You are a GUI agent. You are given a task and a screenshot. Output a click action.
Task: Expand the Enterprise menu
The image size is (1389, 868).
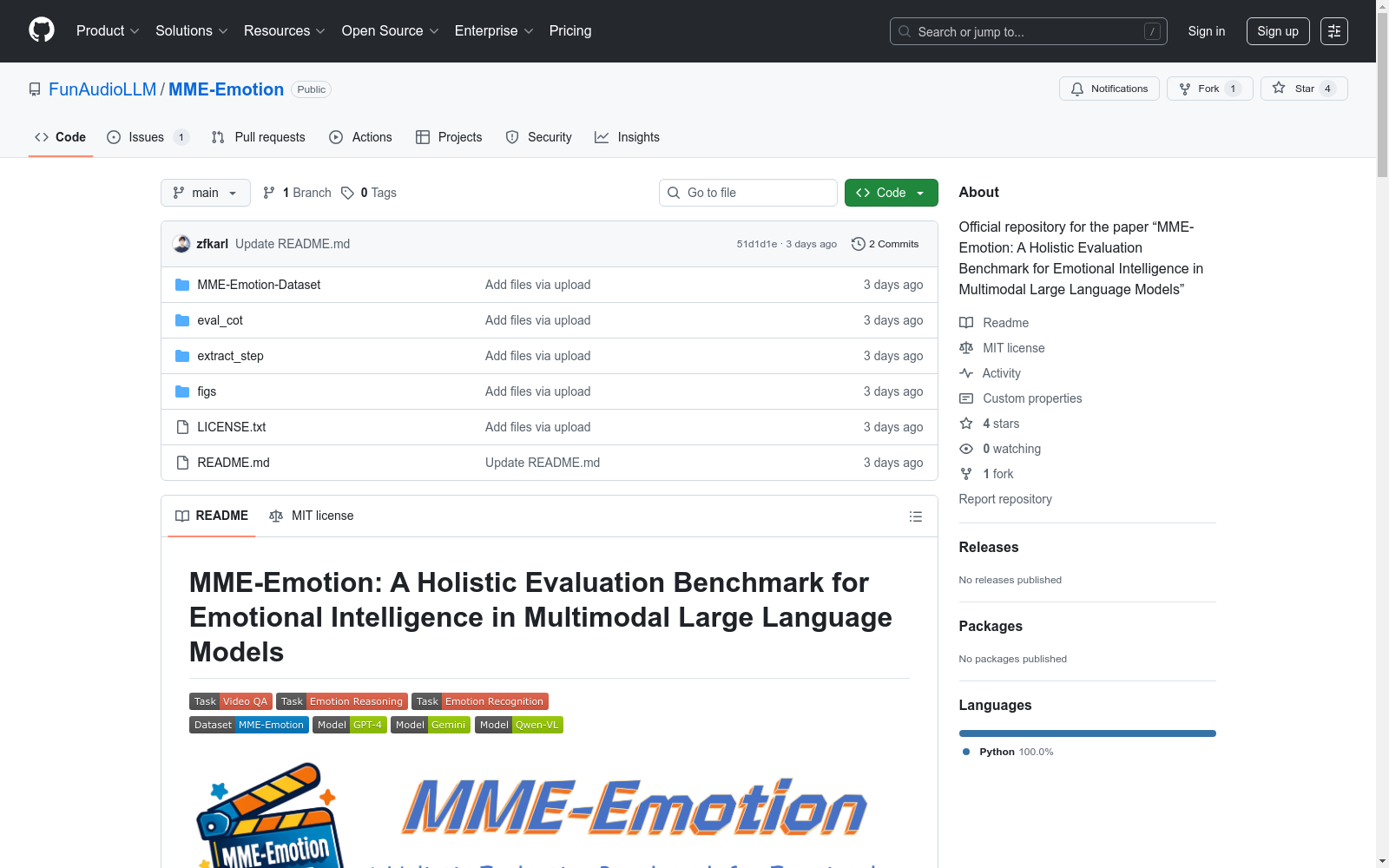[x=494, y=31]
